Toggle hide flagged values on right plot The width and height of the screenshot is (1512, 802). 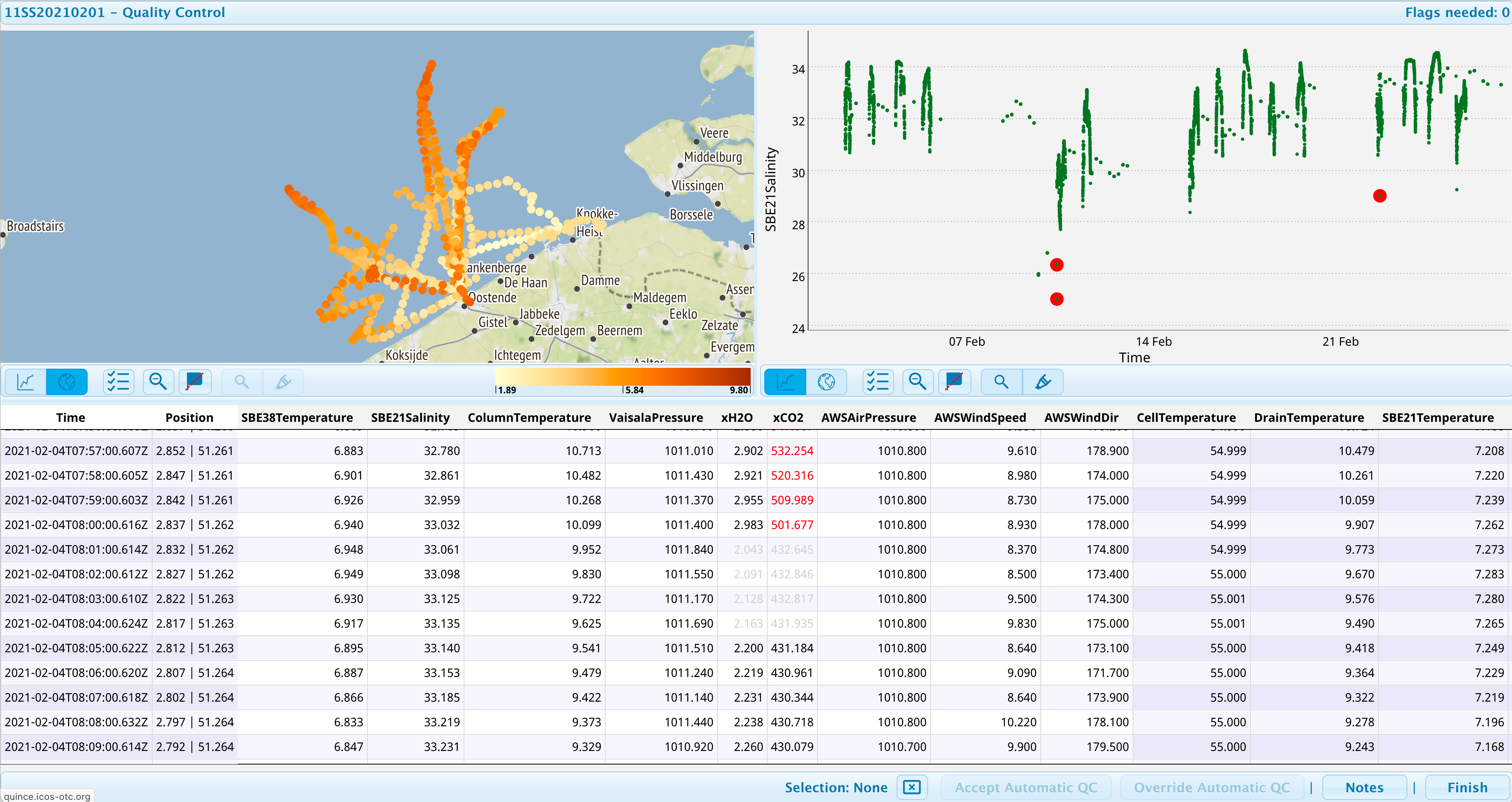click(954, 382)
